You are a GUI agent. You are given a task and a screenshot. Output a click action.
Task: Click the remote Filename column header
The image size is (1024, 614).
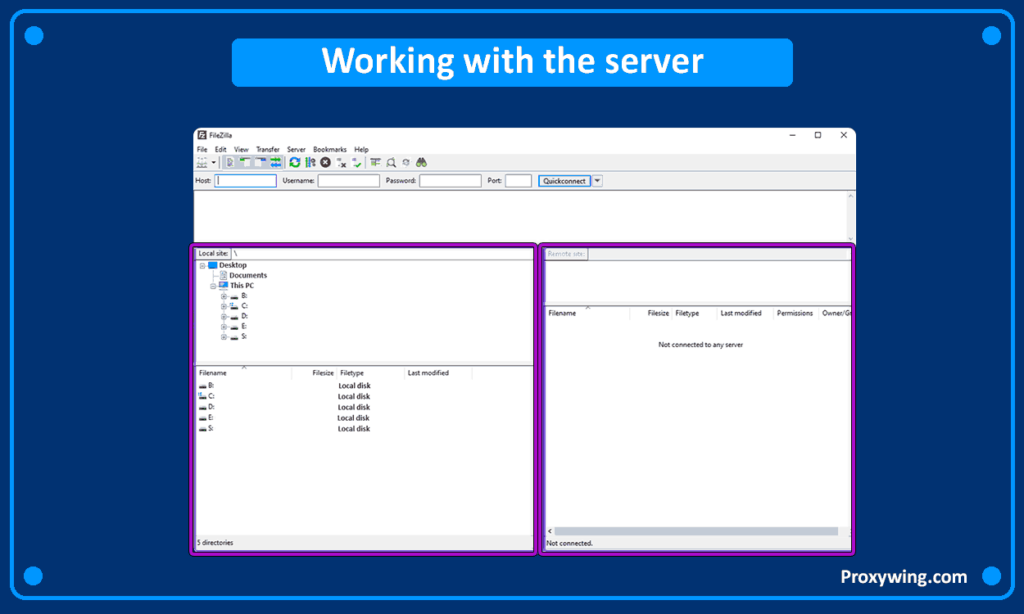click(x=587, y=314)
